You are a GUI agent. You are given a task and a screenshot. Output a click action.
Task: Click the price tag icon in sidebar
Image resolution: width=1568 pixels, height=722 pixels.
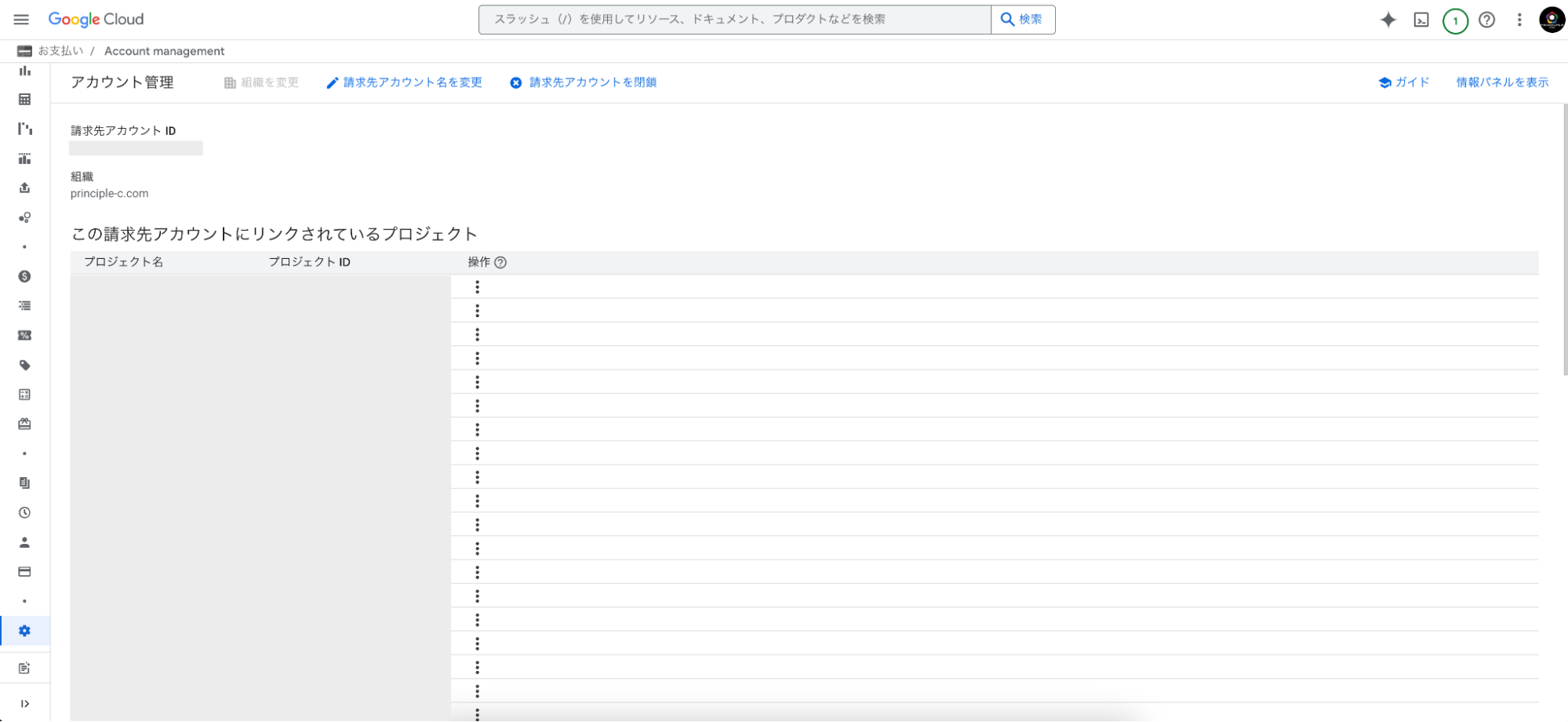(x=25, y=365)
